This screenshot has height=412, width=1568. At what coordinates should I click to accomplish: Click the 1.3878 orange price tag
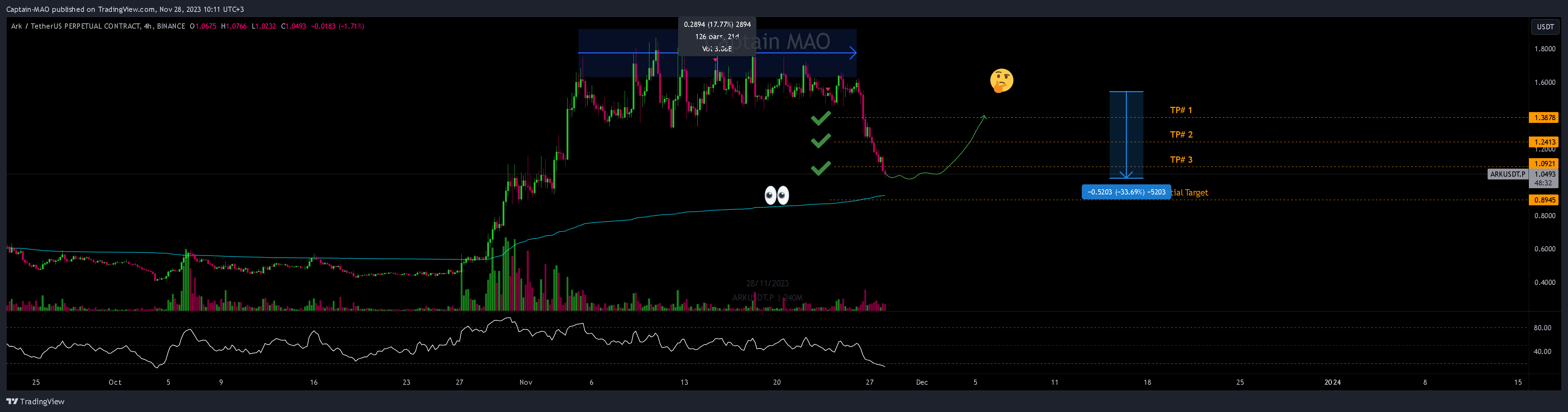(x=1544, y=117)
